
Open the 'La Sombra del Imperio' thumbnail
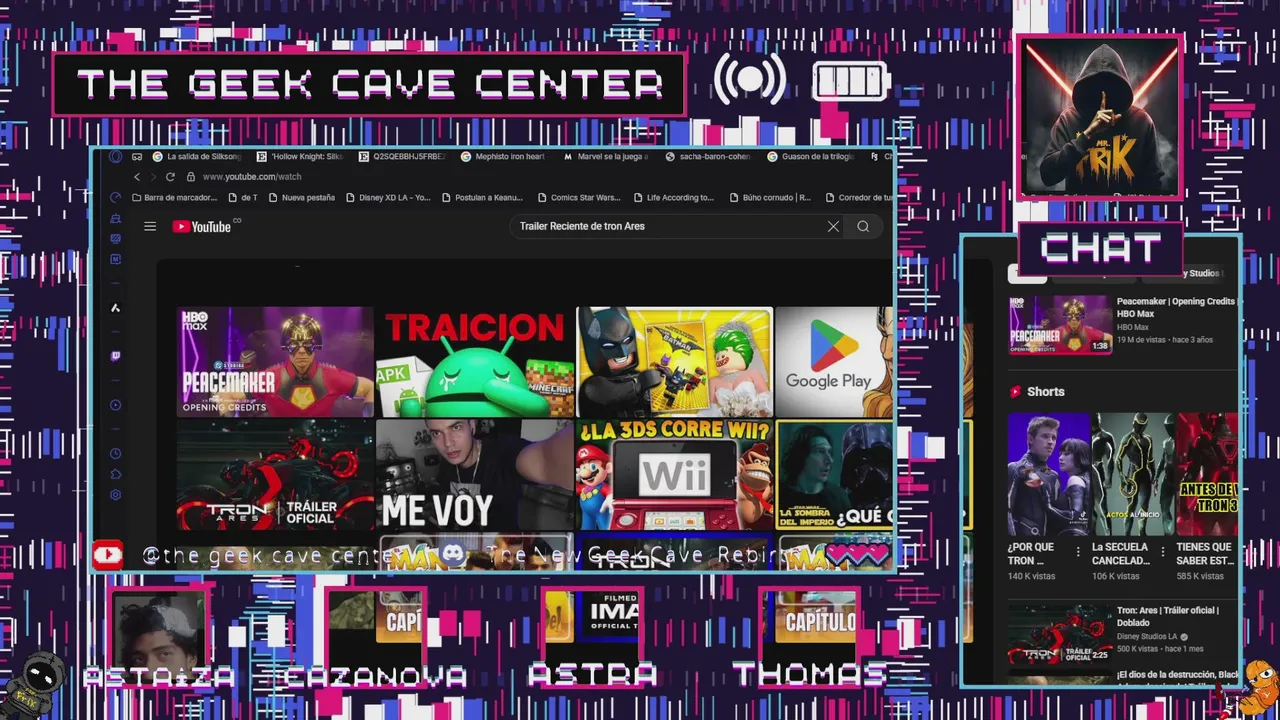834,475
